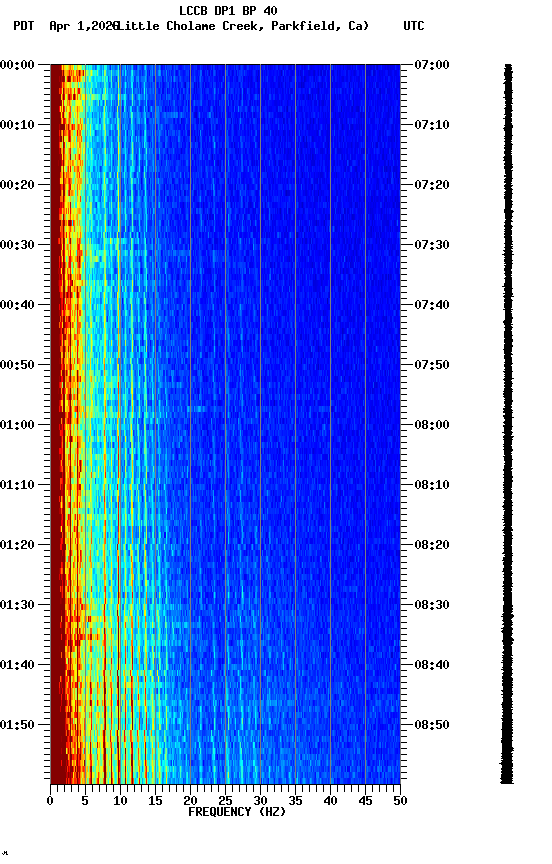Image resolution: width=552 pixels, height=864 pixels.
Task: Click the black seismogram waveform trace
Action: coord(507,424)
